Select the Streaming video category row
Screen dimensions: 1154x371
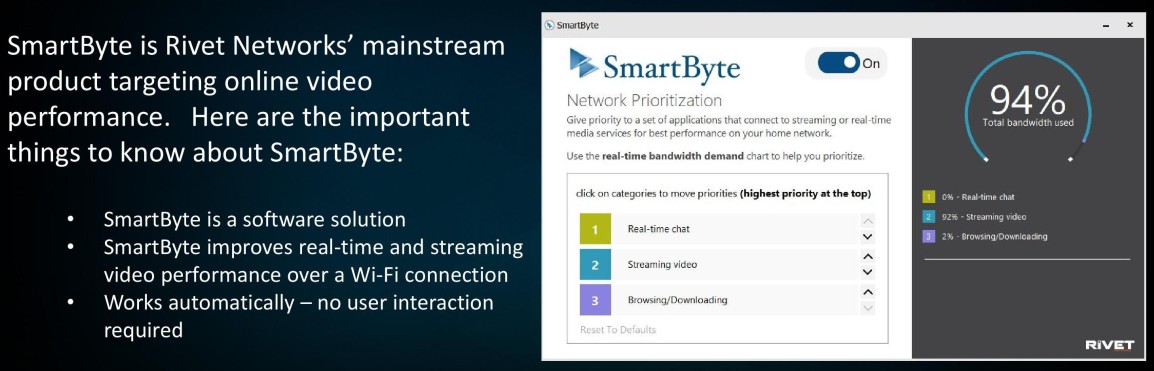(728, 264)
